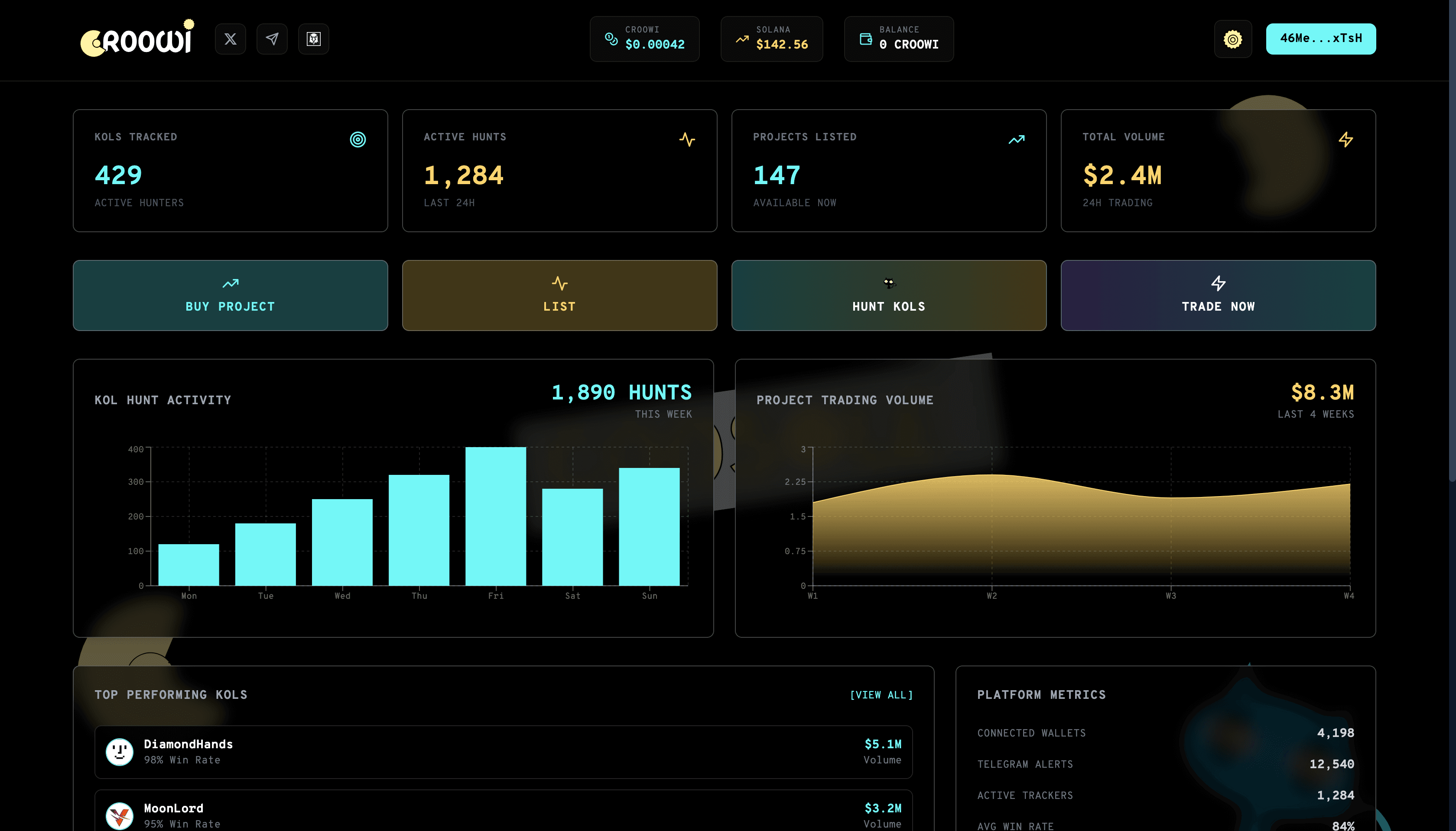Open the Telegram paper-plane icon
1456x831 pixels.
click(272, 38)
